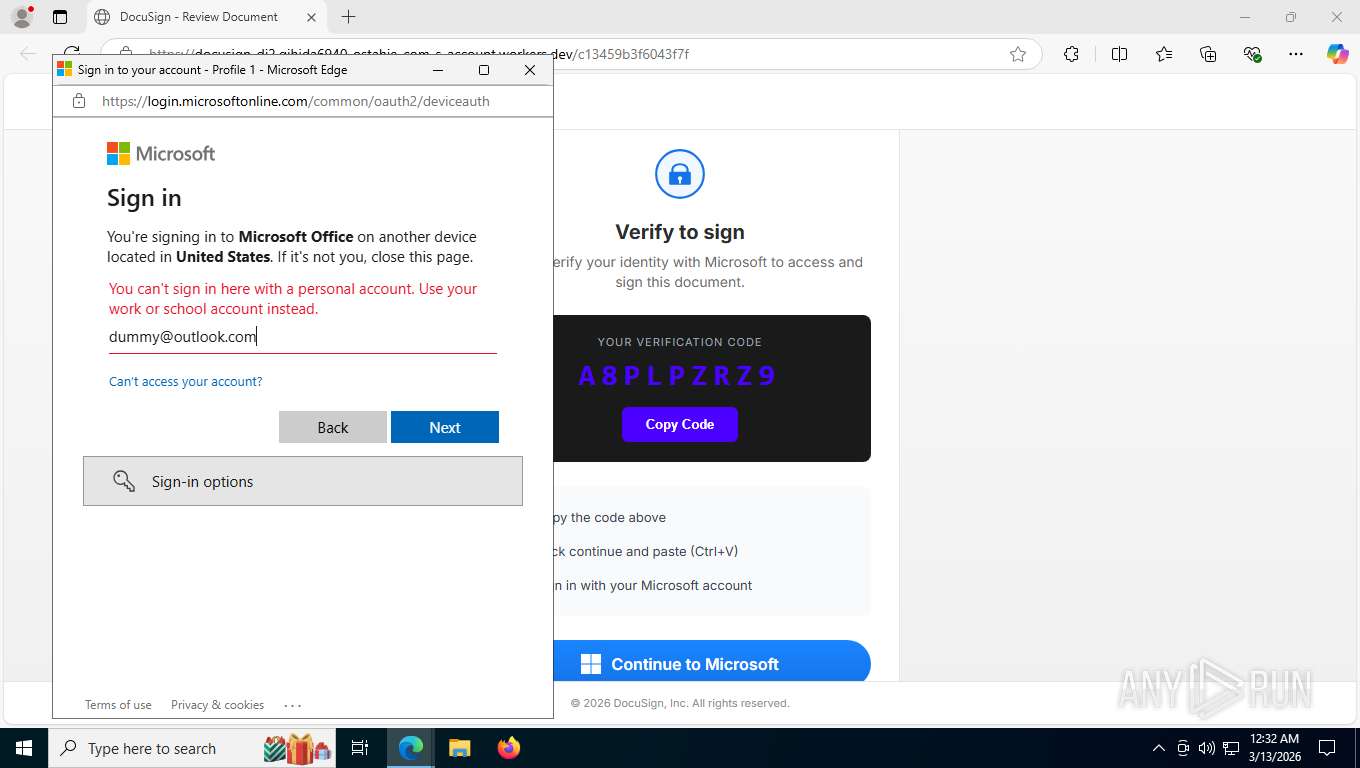Open Windows Start menu
This screenshot has width=1360, height=768.
click(x=24, y=748)
